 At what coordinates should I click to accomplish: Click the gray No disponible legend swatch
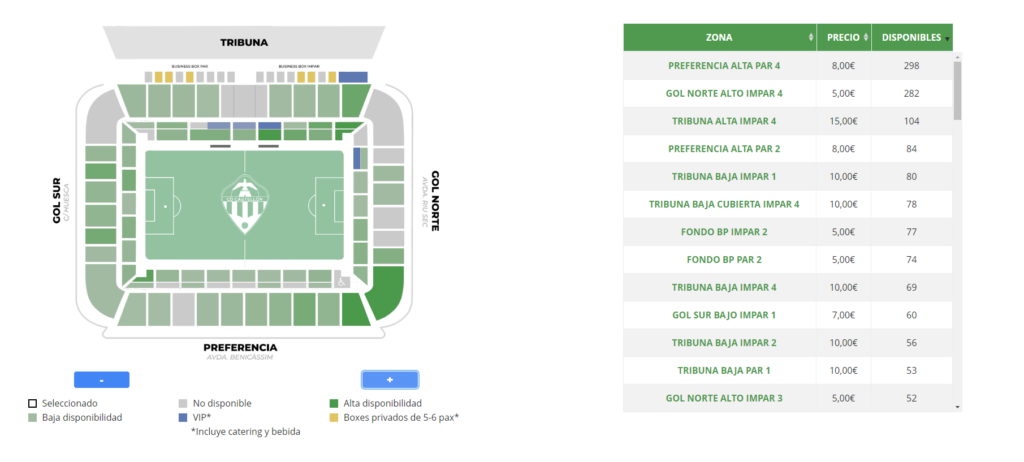(182, 403)
